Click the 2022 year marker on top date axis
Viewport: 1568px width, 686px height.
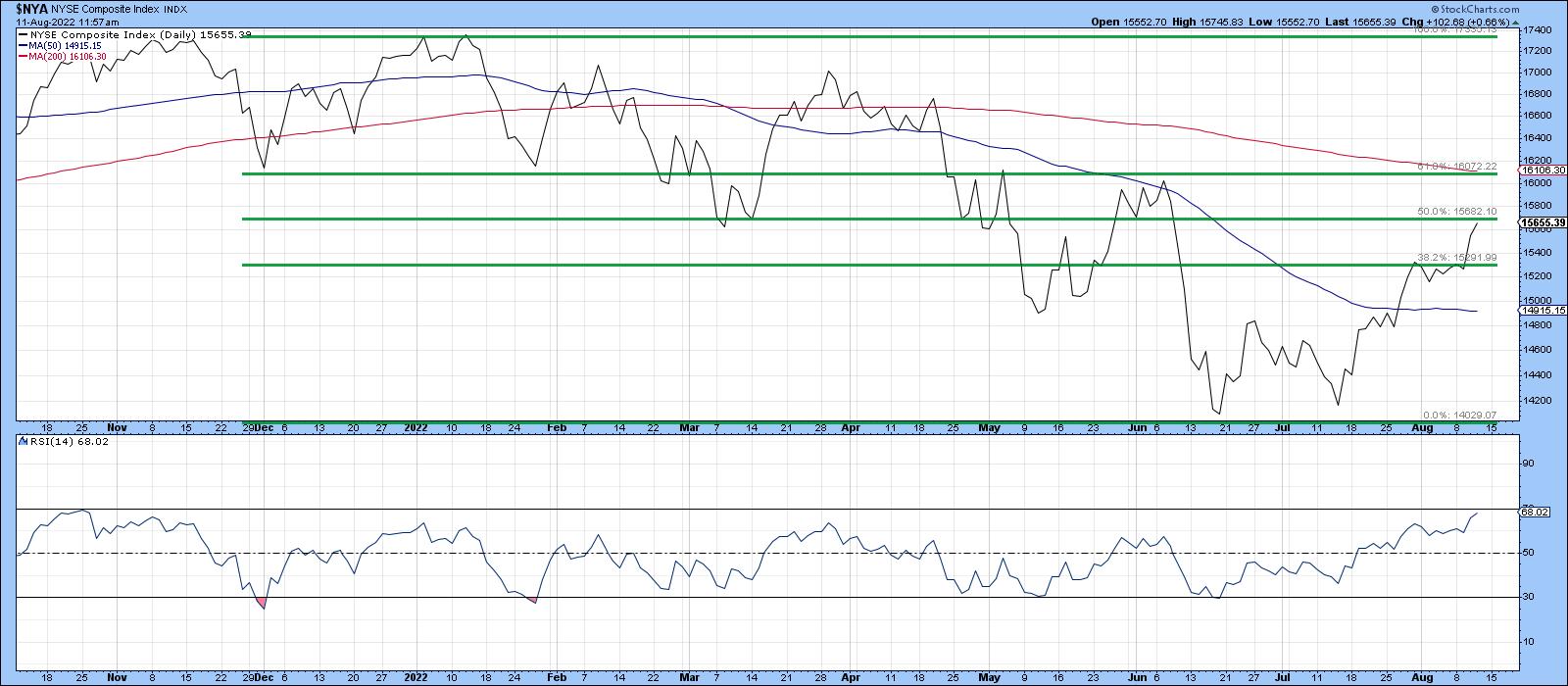pyautogui.click(x=416, y=428)
